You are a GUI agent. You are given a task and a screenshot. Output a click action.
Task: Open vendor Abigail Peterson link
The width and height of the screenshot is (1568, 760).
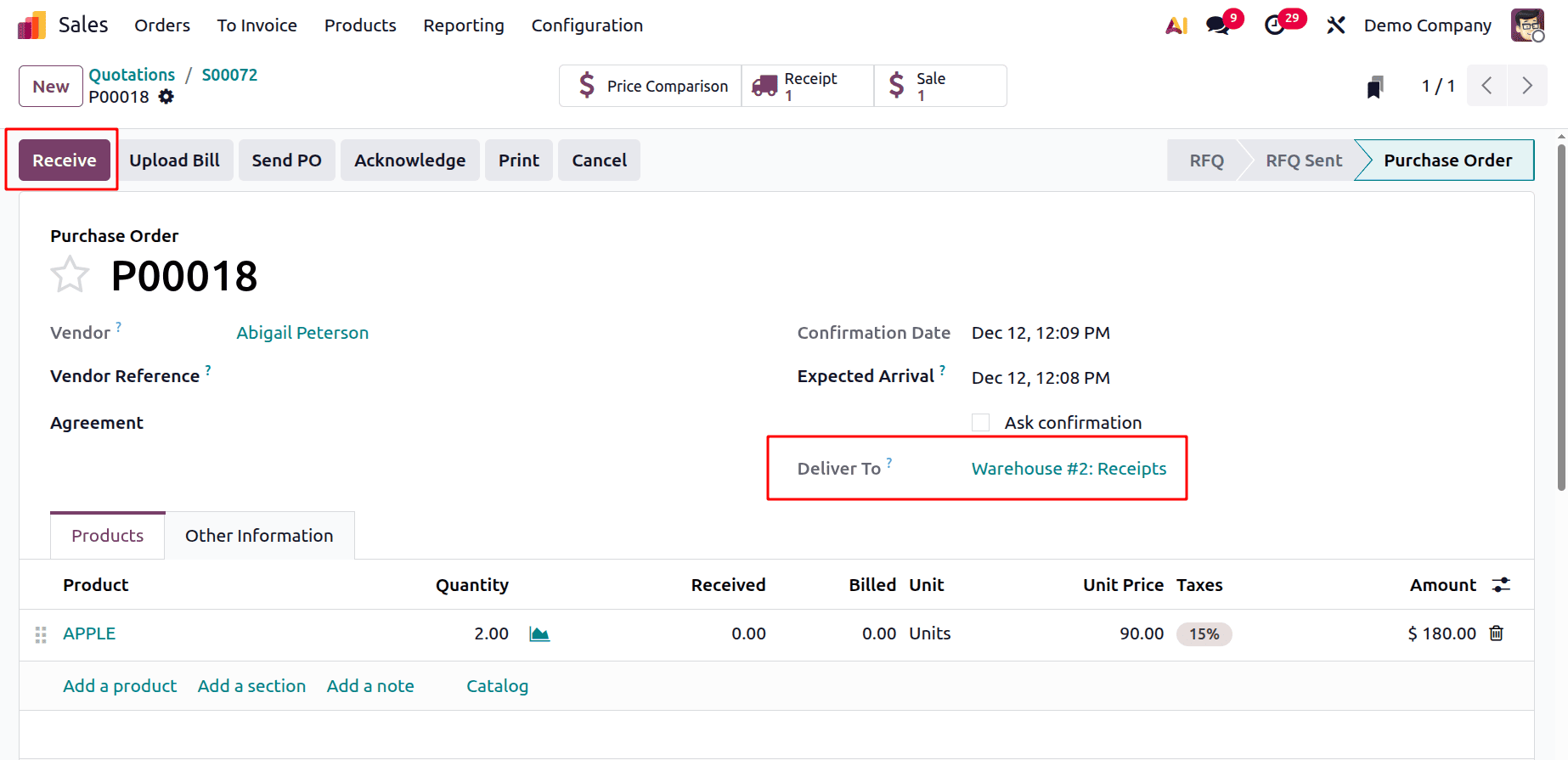tap(302, 333)
